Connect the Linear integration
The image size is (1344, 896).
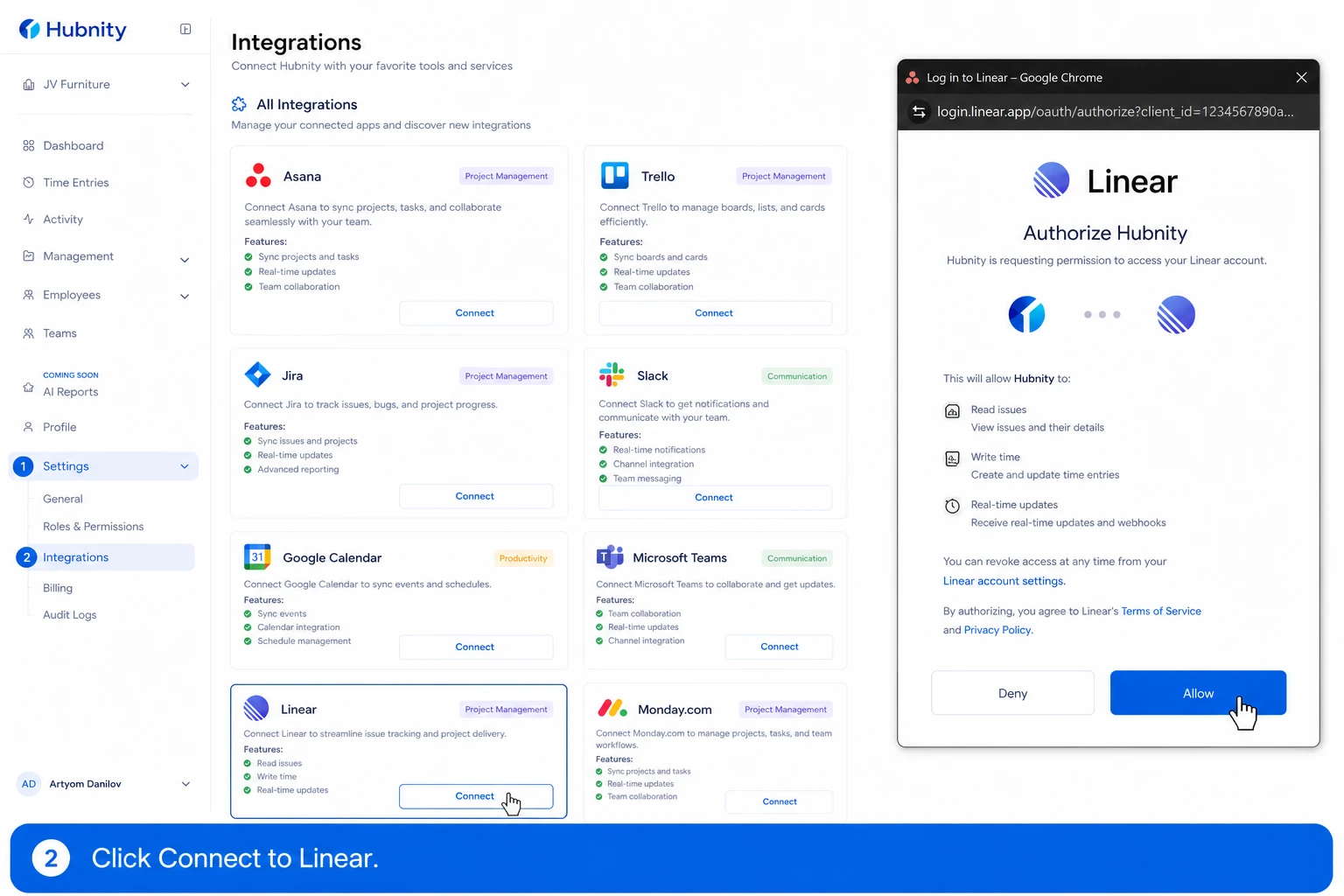click(x=476, y=796)
